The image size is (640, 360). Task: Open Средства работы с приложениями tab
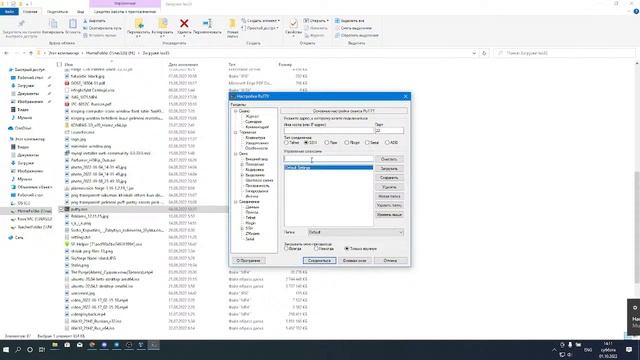(125, 11)
